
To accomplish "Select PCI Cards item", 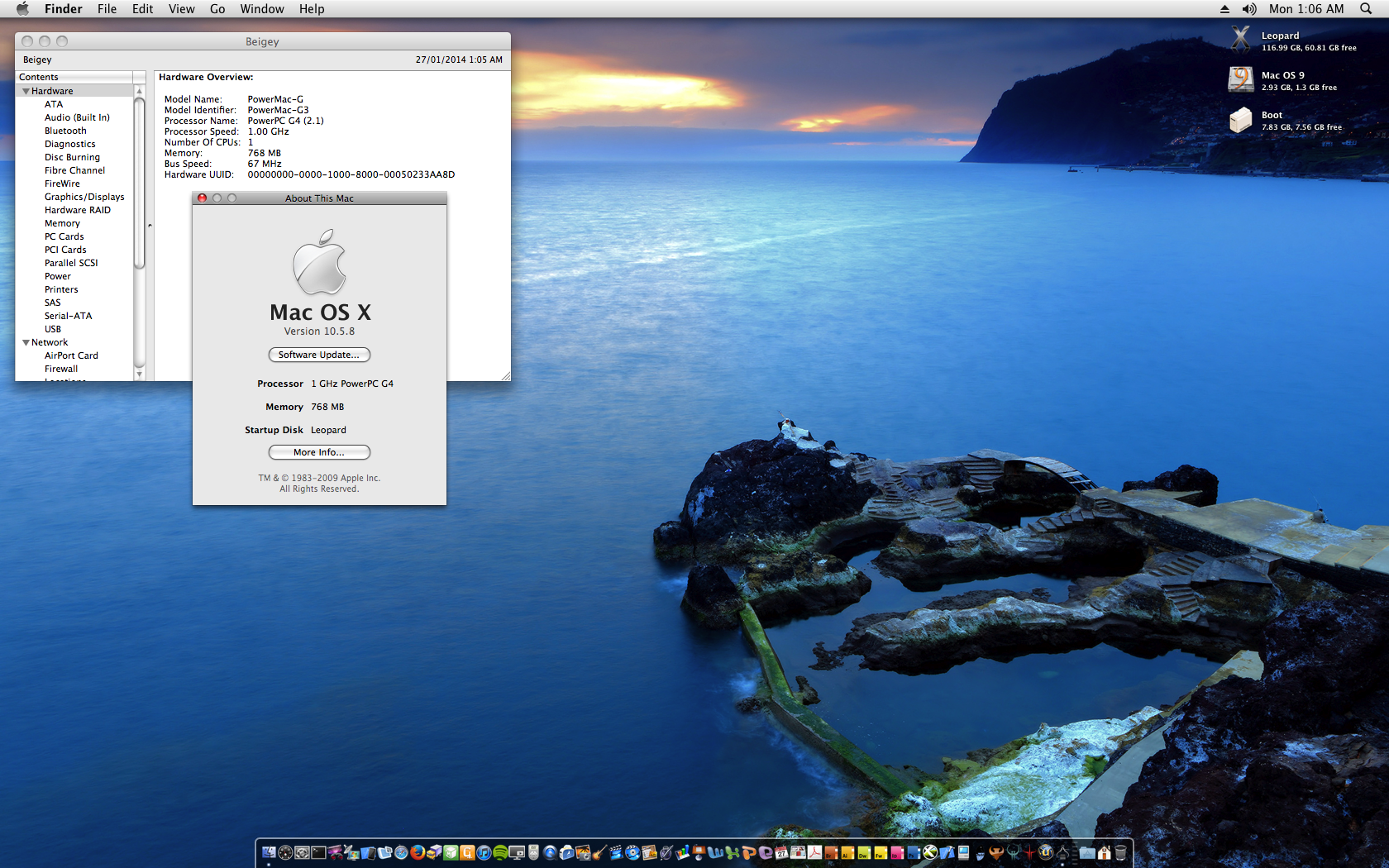I will 65,250.
